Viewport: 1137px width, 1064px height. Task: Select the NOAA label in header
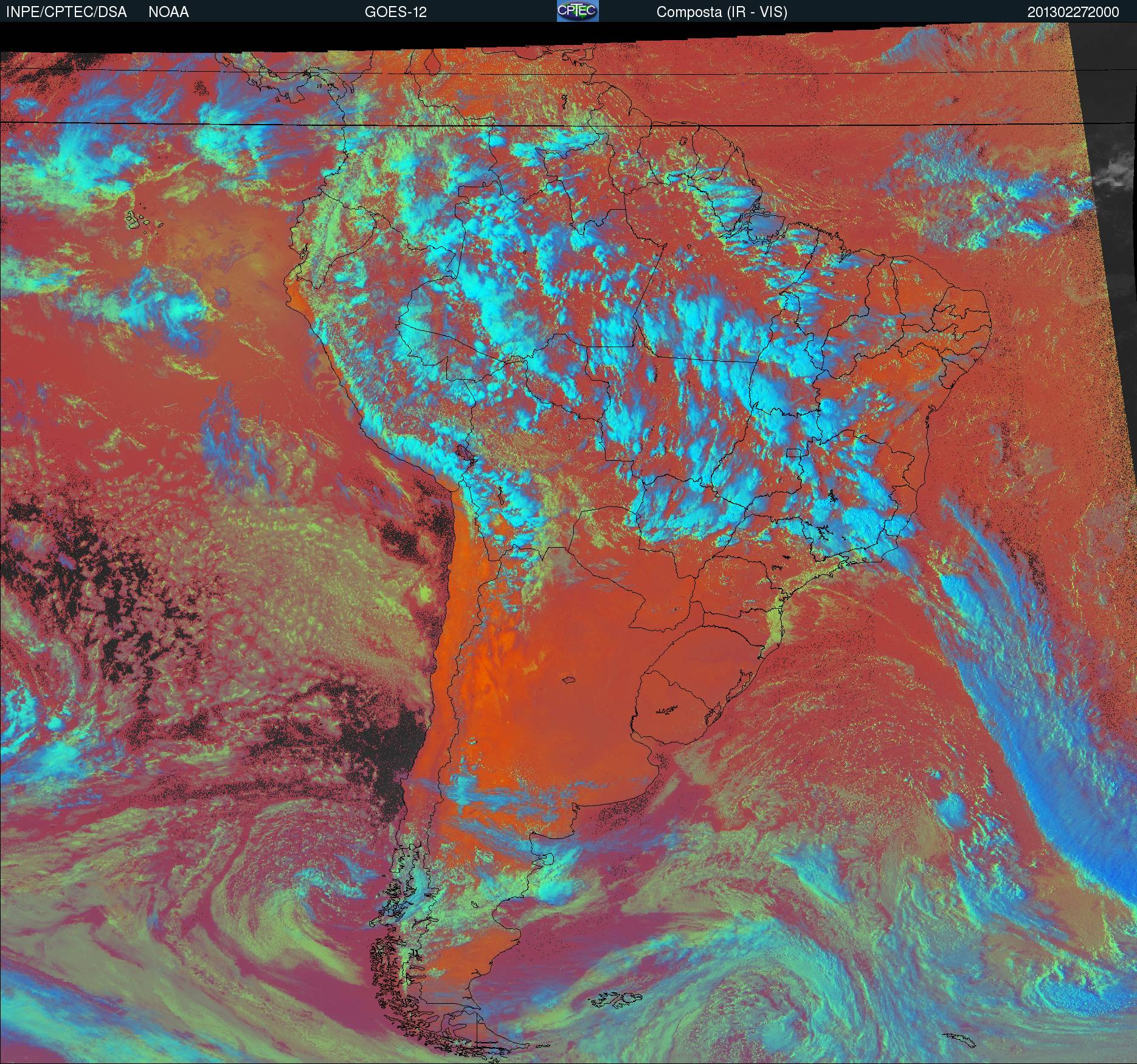click(x=168, y=12)
